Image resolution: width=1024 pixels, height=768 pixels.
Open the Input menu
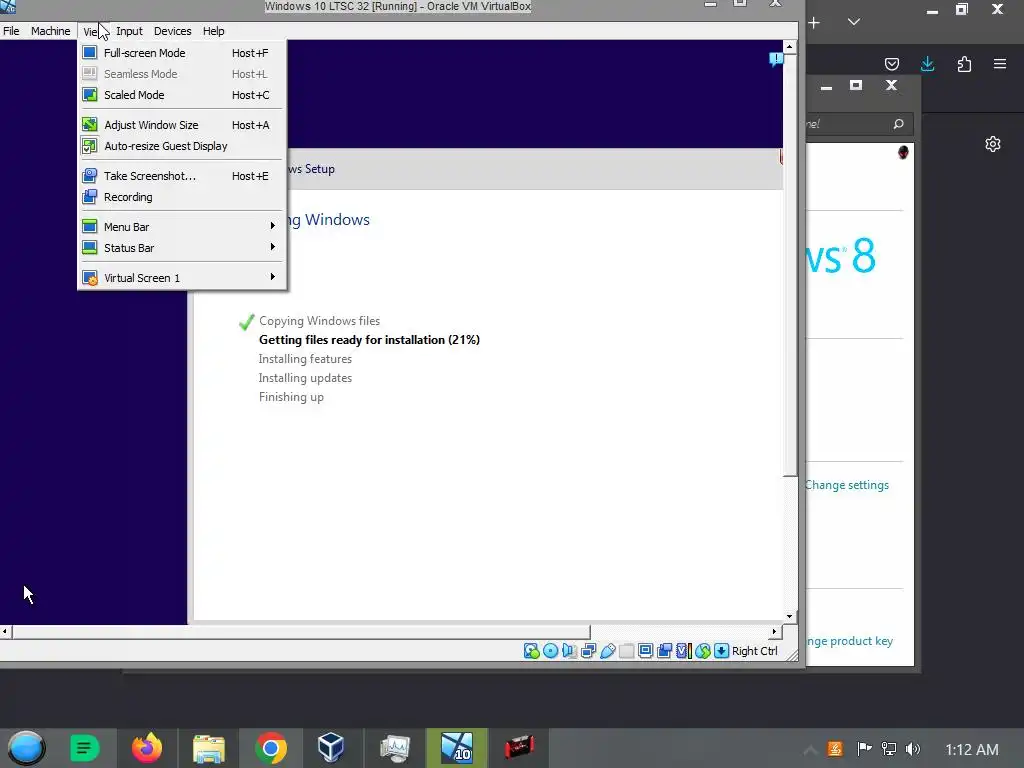[129, 31]
